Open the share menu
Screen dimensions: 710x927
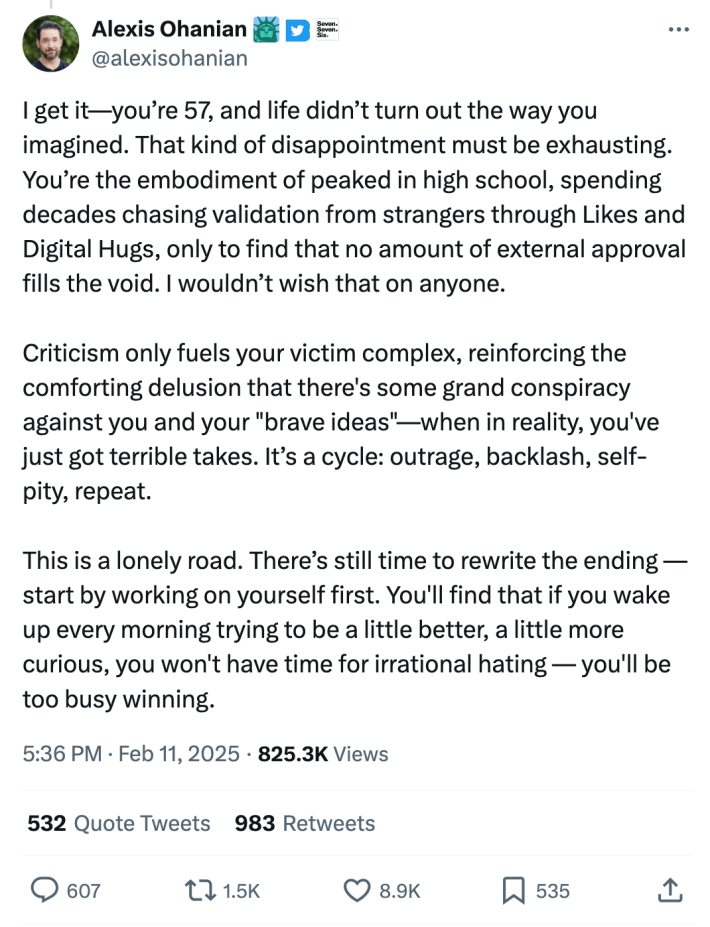pos(669,889)
